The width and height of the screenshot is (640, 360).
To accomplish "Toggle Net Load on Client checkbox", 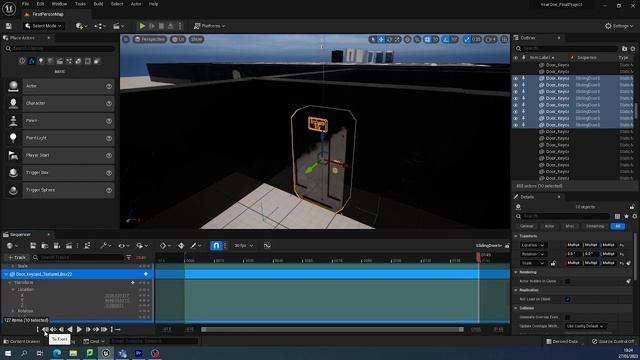I will point(567,299).
